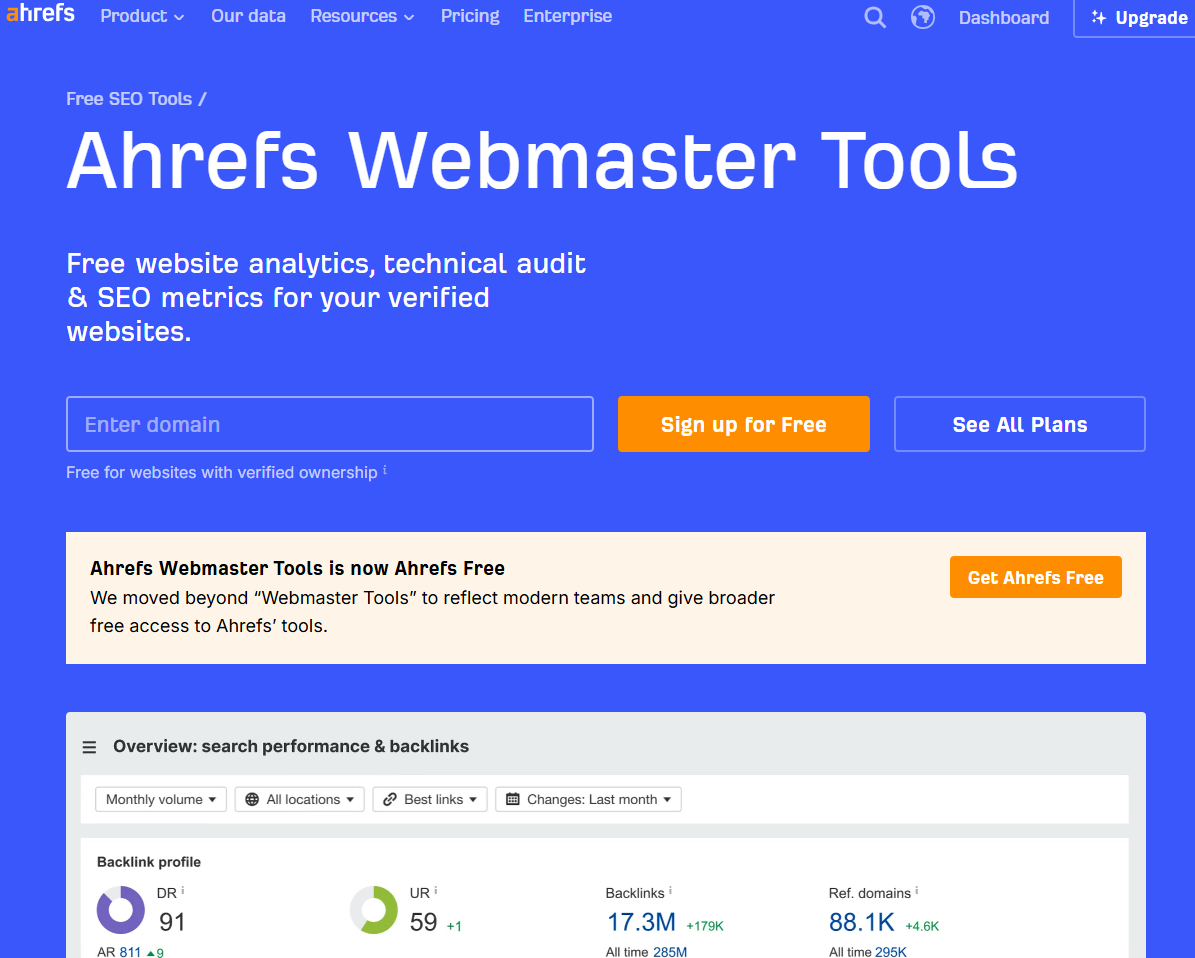Viewport: 1195px width, 958px height.
Task: Click the hamburger menu icon in Overview
Action: pyautogui.click(x=89, y=747)
